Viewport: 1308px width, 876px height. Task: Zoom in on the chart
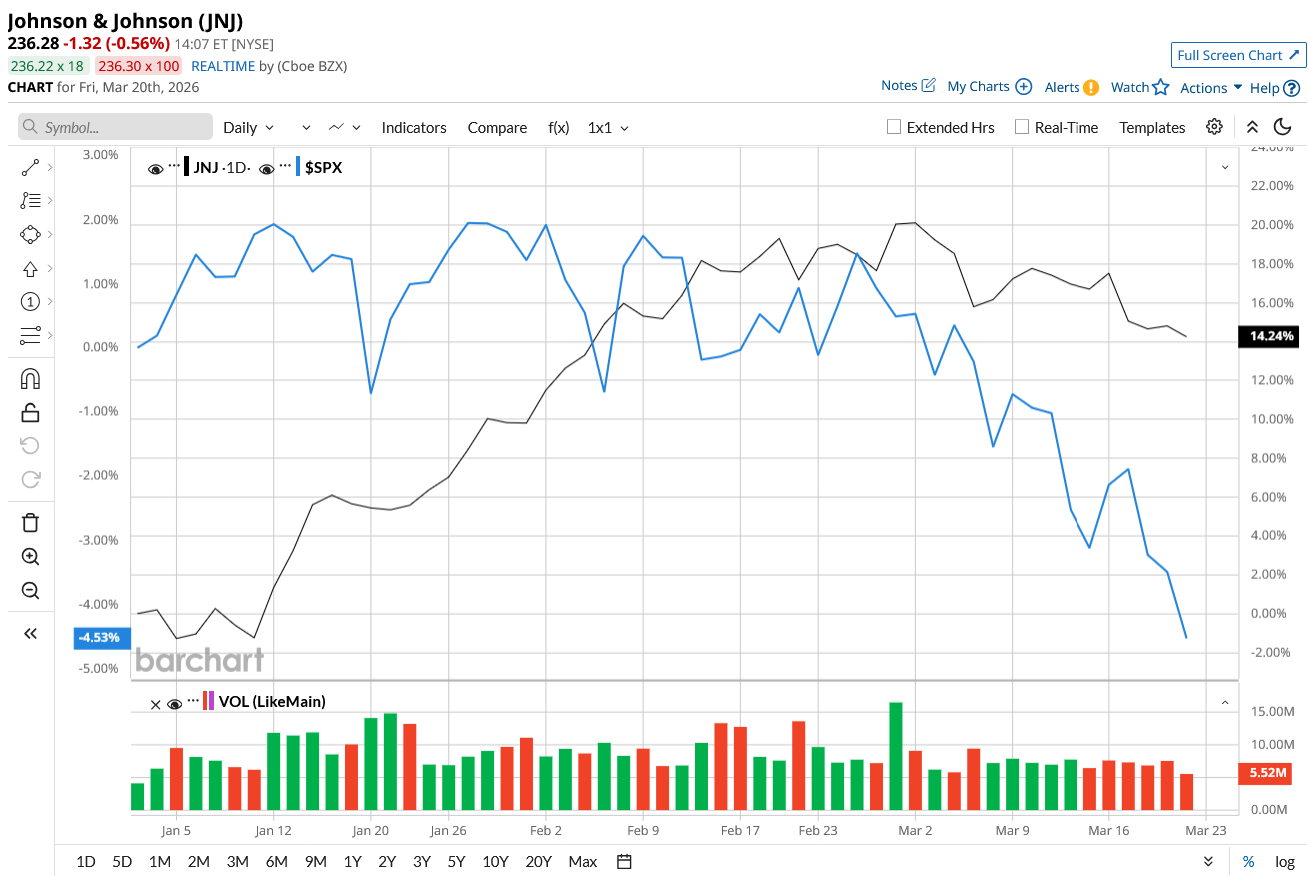[x=30, y=557]
